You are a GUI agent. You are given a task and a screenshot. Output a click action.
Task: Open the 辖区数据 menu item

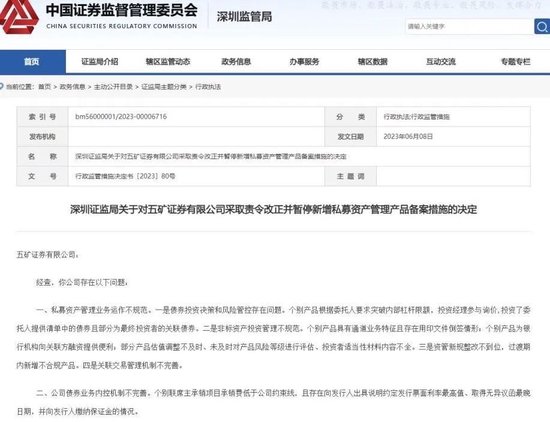click(373, 62)
